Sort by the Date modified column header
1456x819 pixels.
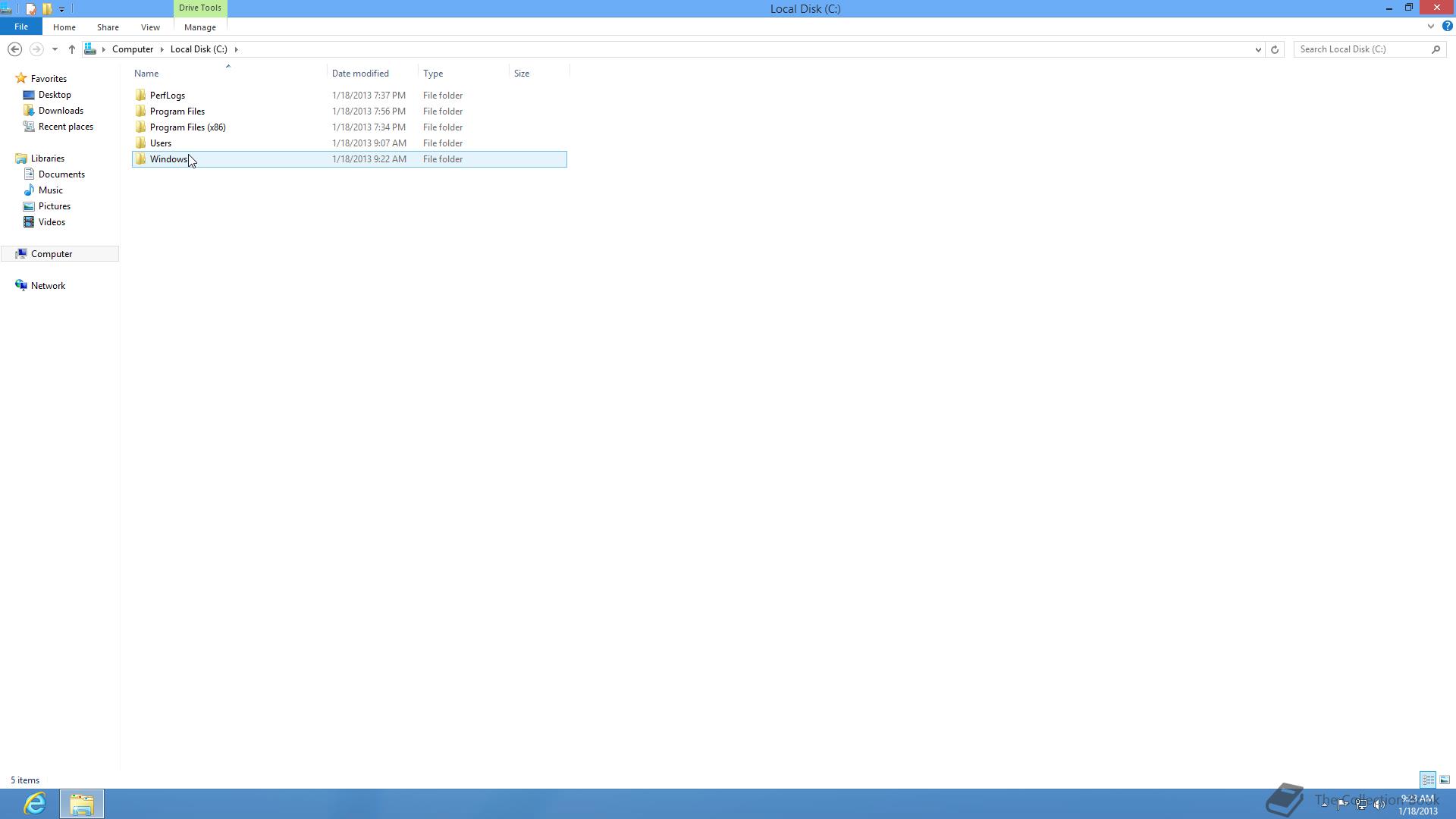[x=360, y=74]
